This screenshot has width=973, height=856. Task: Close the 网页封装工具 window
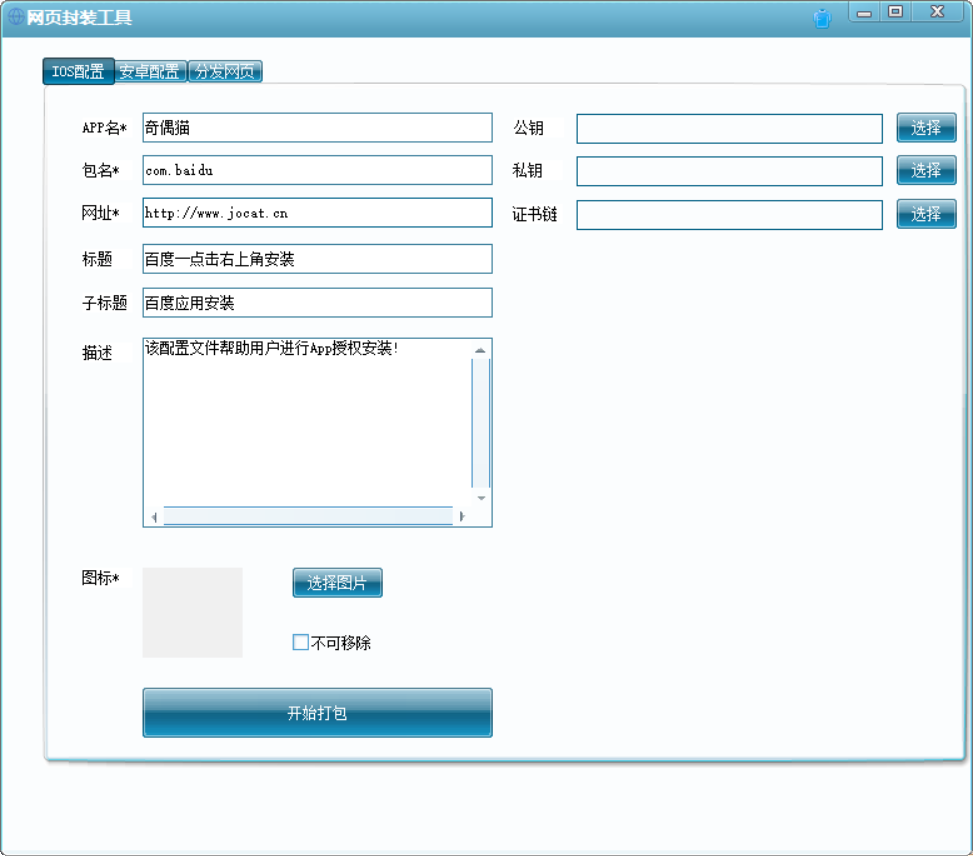(x=938, y=12)
